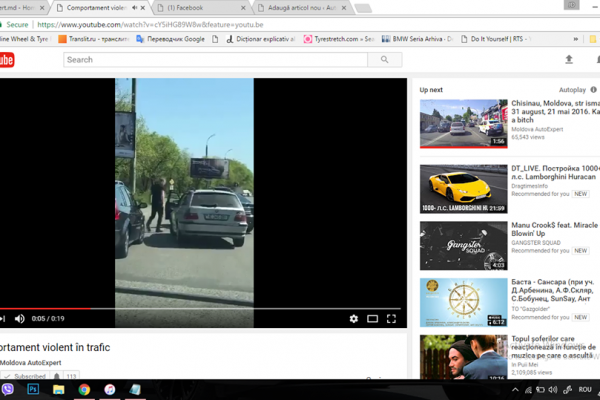Open Line Wheel & Tyre bookmark

pyautogui.click(x=25, y=39)
